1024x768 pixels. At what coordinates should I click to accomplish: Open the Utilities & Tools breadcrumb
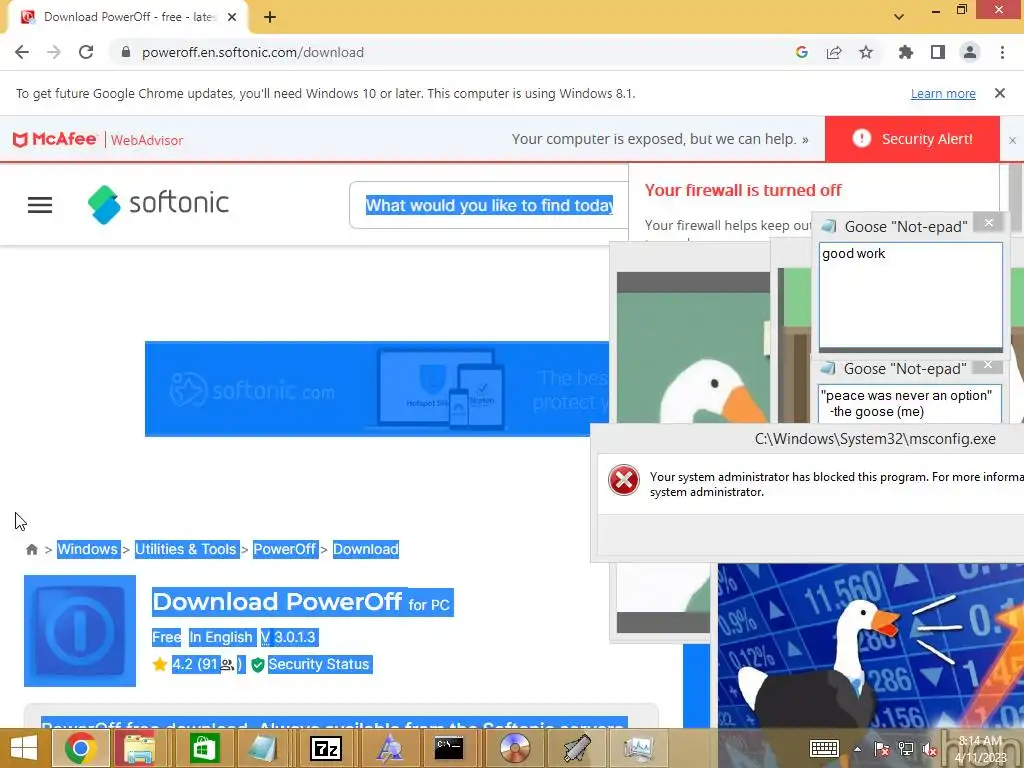click(x=185, y=549)
